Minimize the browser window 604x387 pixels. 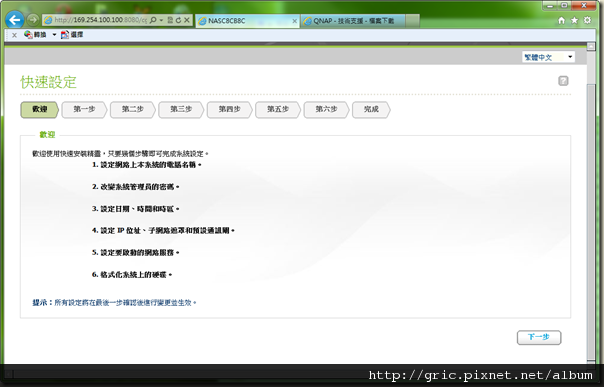click(550, 5)
